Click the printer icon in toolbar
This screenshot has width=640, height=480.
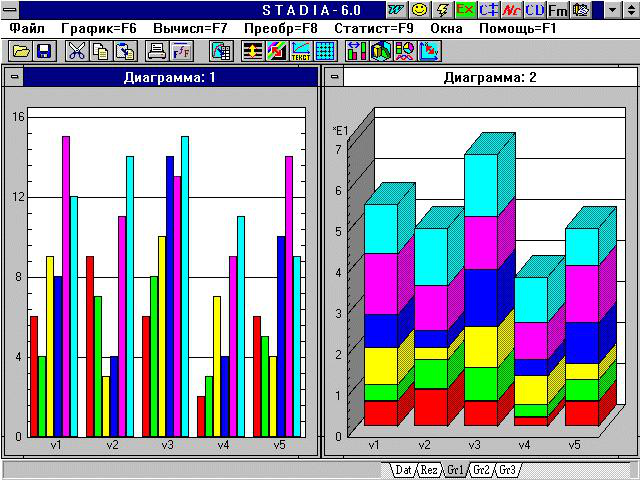point(157,51)
